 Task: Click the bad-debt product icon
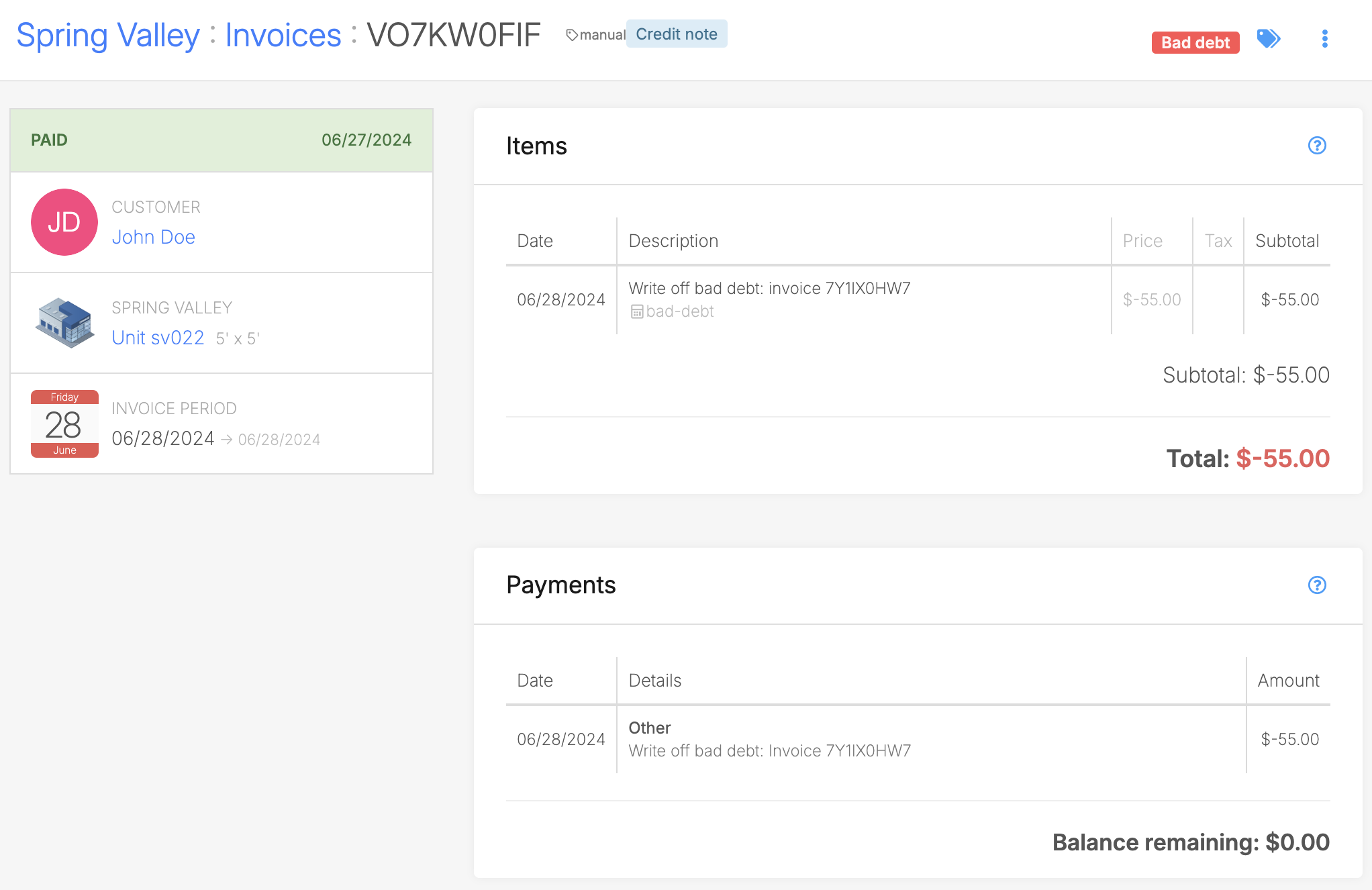click(637, 311)
